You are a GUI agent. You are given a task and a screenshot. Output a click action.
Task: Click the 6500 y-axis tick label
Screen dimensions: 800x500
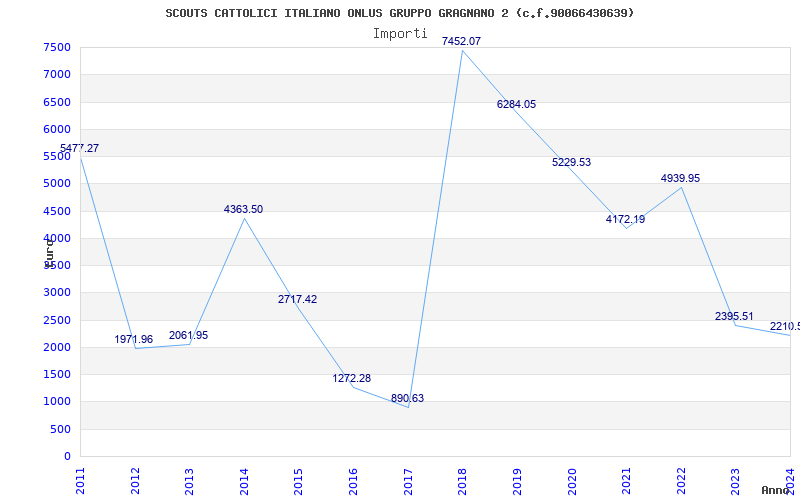57,102
